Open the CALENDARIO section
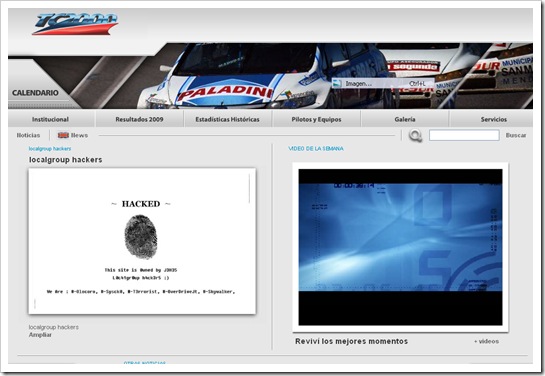The height and width of the screenshot is (376, 545). click(35, 93)
